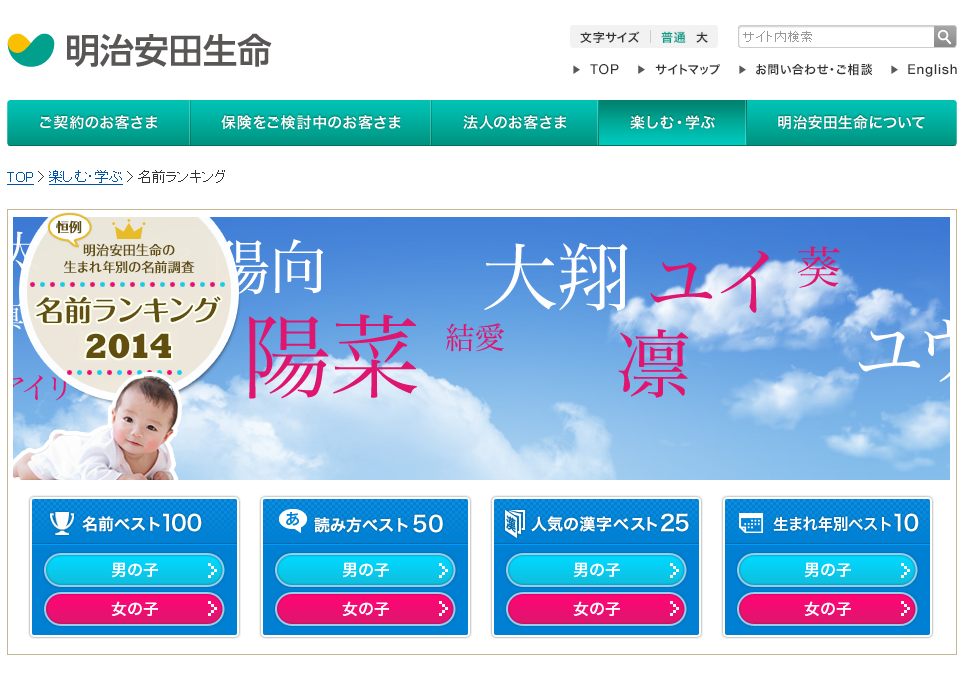Click the trophy icon beside 名前ベスト100

(62, 523)
